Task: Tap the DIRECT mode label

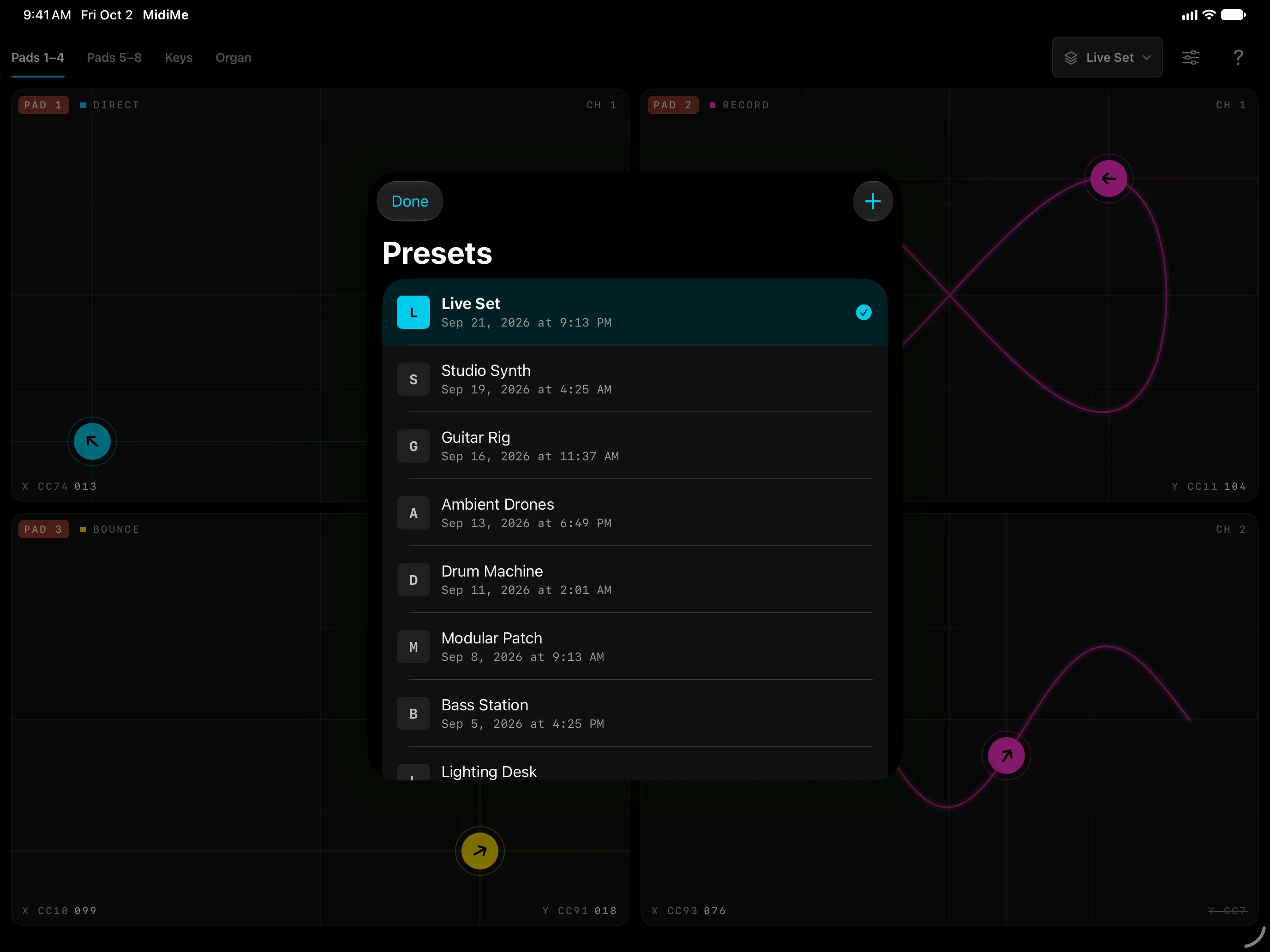Action: [116, 105]
